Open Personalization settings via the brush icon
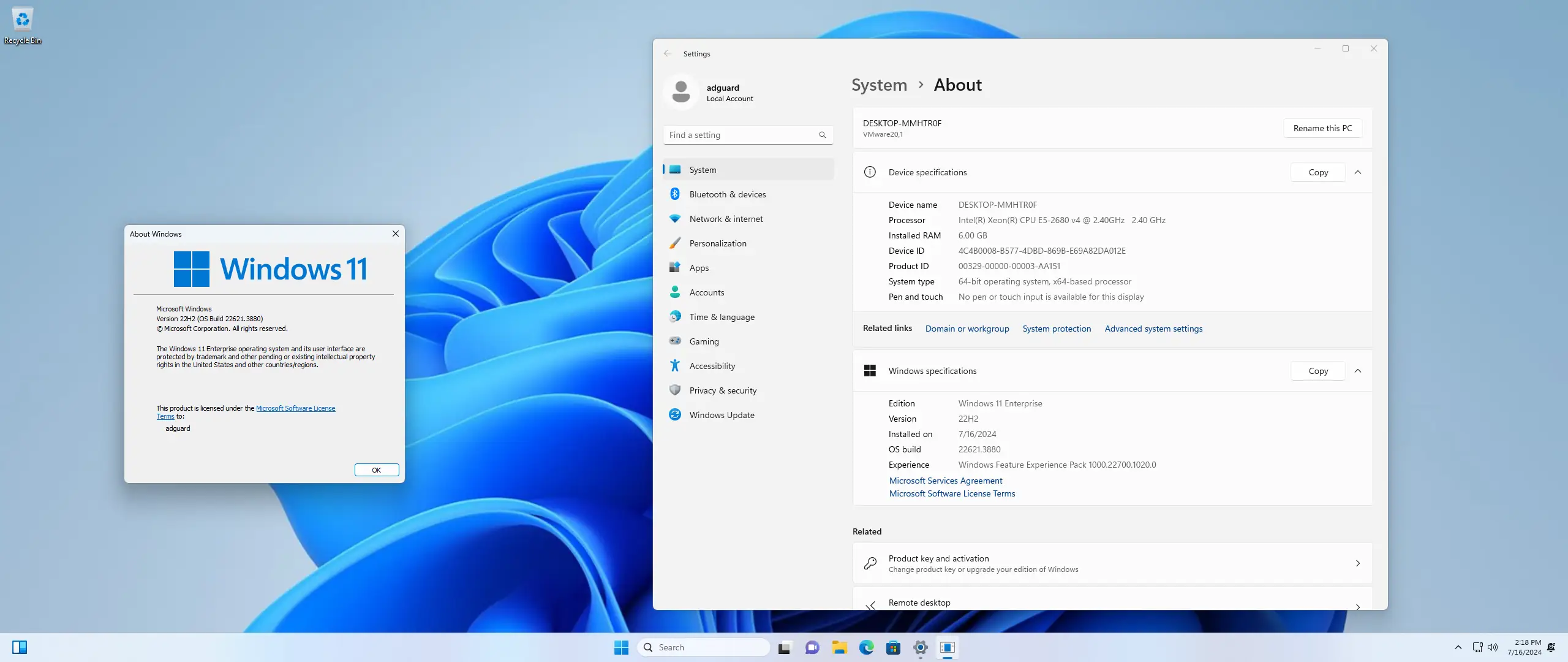1568x662 pixels. click(x=674, y=243)
